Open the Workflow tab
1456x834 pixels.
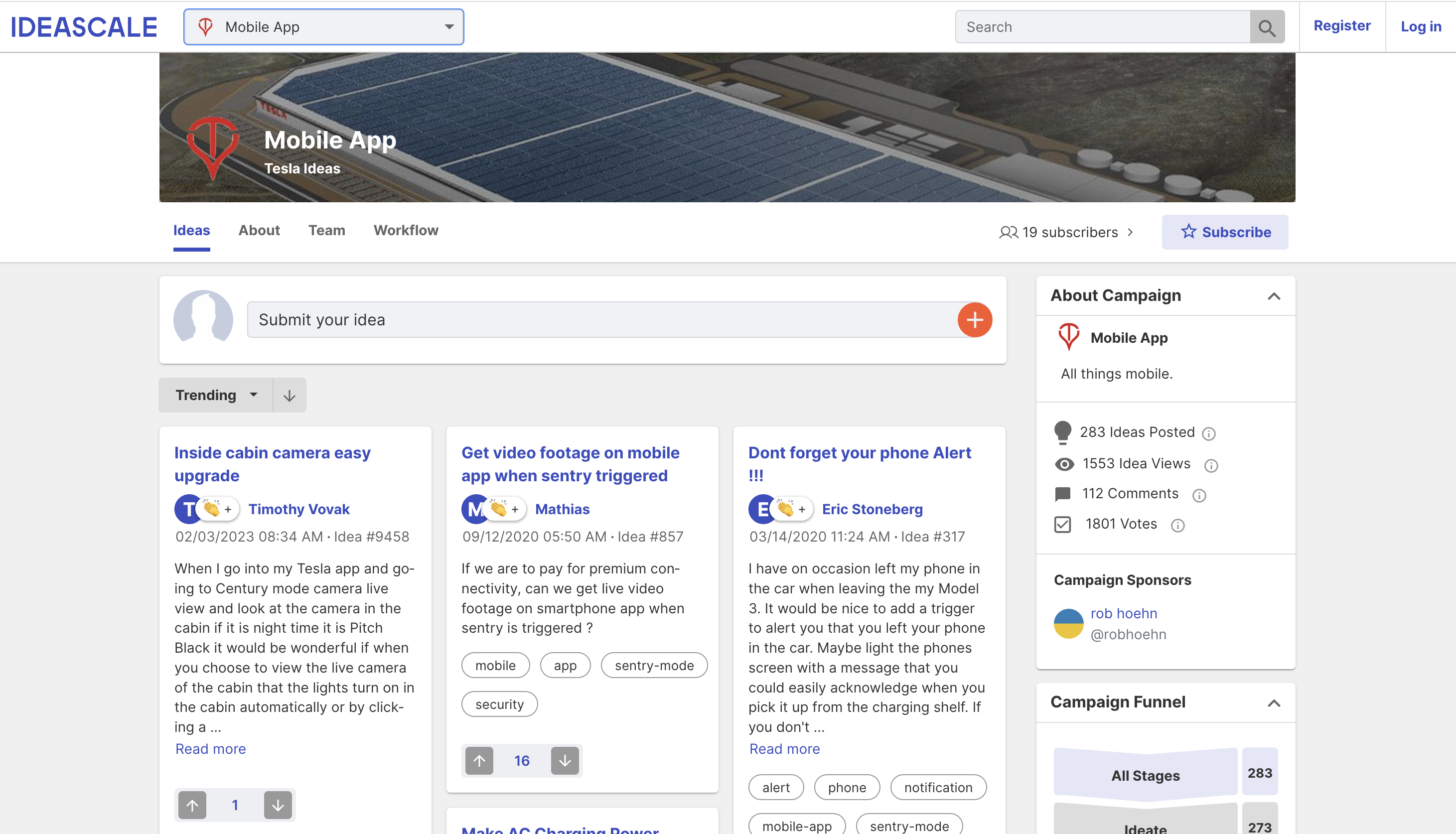point(406,230)
